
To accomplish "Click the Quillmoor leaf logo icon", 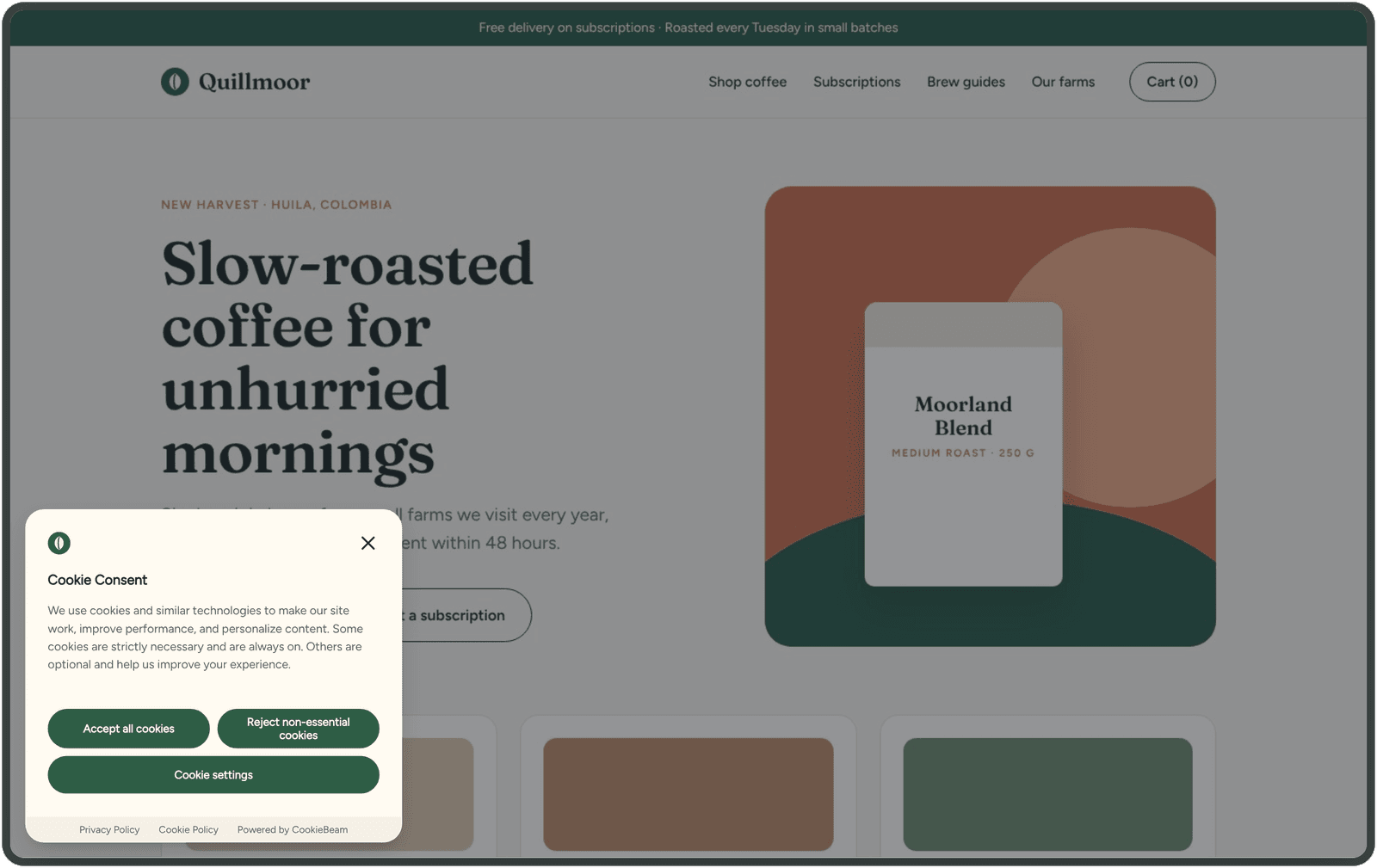I will tap(175, 82).
